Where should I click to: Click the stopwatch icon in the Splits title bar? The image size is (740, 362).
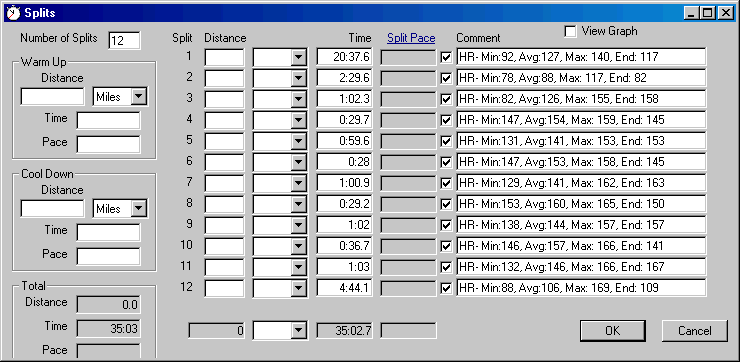point(13,13)
